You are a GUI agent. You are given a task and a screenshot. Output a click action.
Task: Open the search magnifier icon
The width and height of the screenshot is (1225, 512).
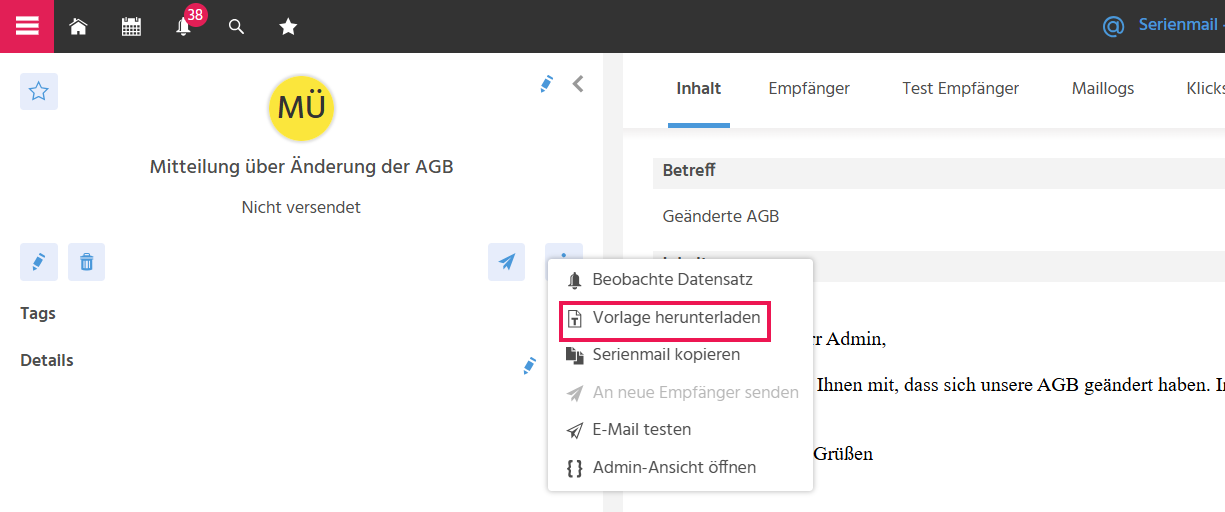(236, 27)
